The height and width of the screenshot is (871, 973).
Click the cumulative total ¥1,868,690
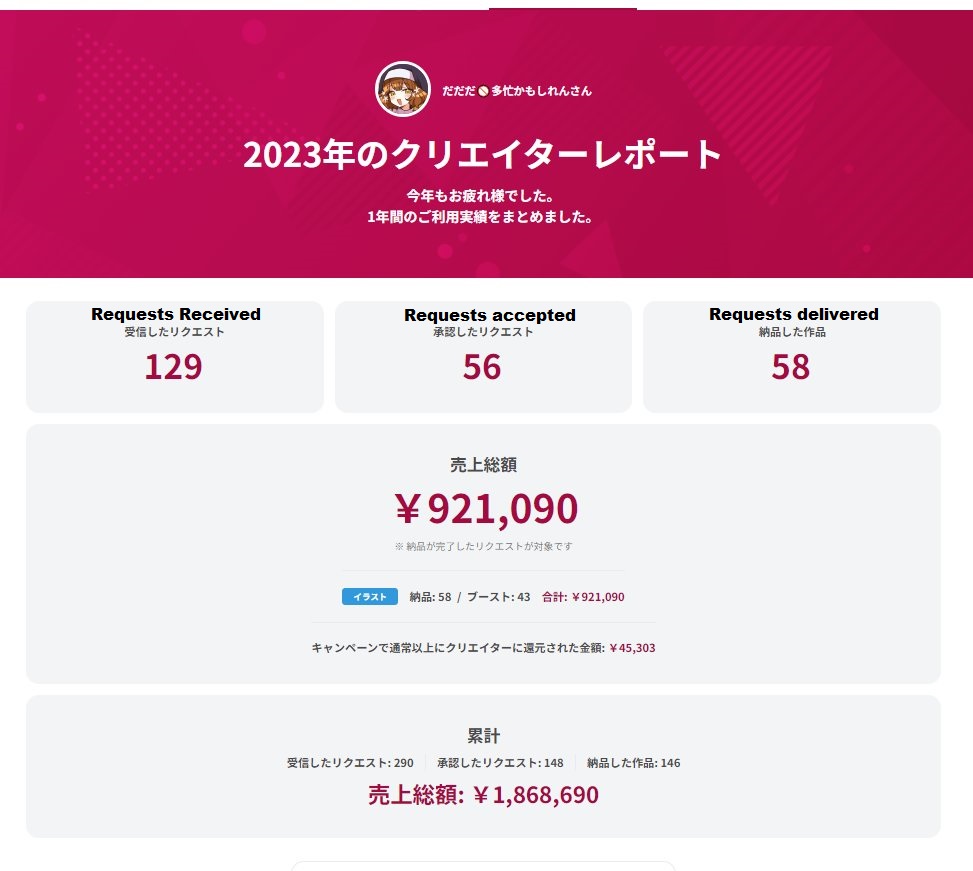pyautogui.click(x=536, y=795)
